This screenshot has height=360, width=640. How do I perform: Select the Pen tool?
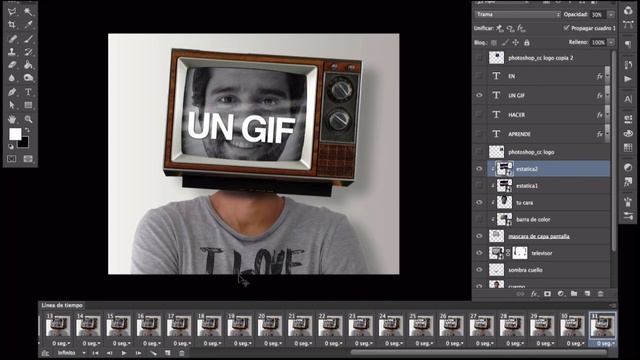coord(12,92)
